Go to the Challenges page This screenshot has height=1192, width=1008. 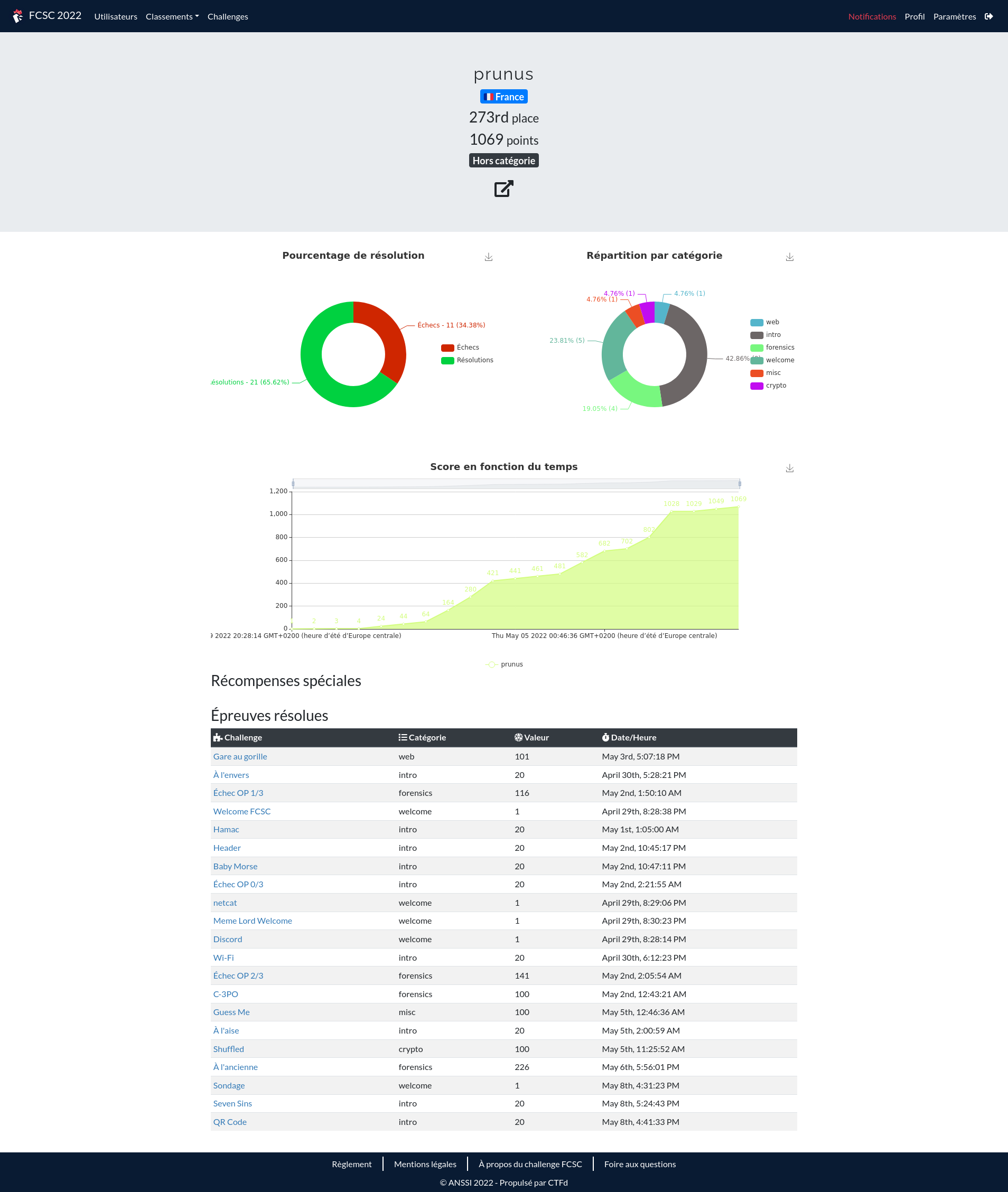pos(227,16)
